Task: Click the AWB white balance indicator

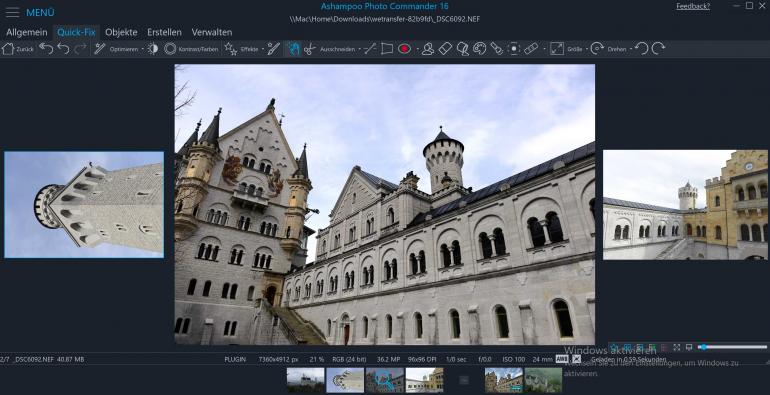Action: coord(561,359)
